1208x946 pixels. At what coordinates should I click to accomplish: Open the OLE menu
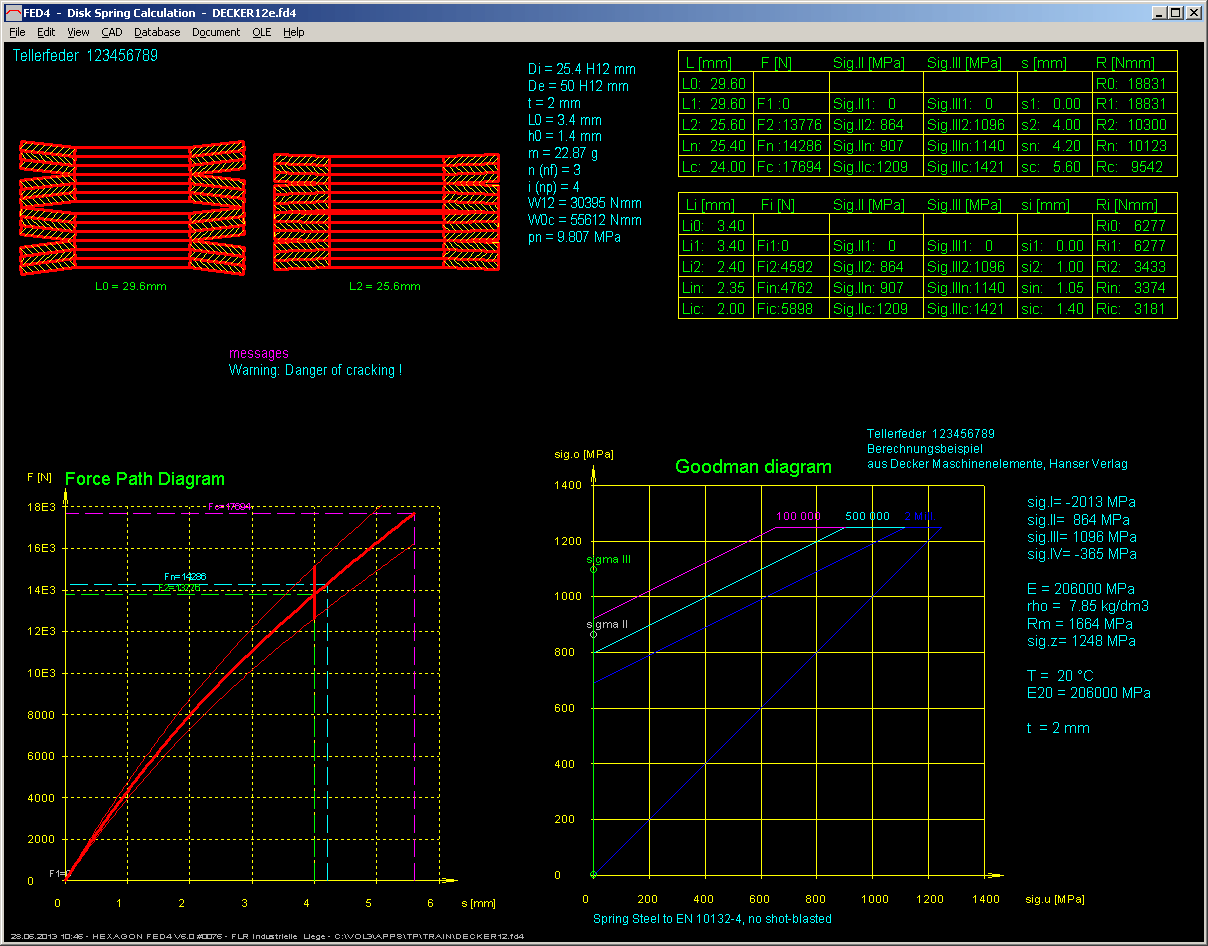click(x=261, y=32)
